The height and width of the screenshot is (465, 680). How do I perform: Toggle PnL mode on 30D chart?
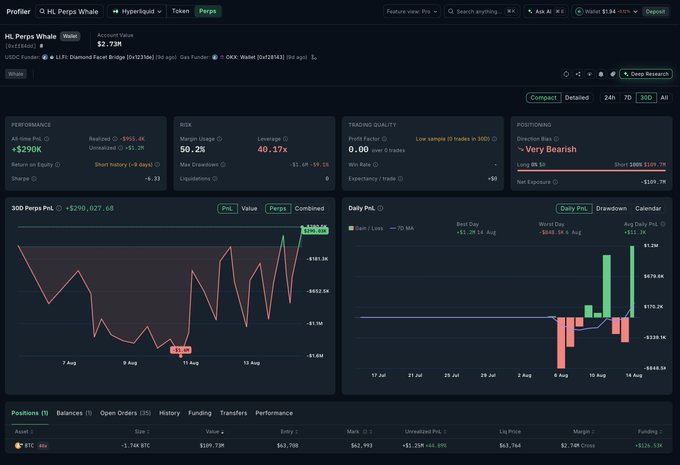click(x=227, y=209)
